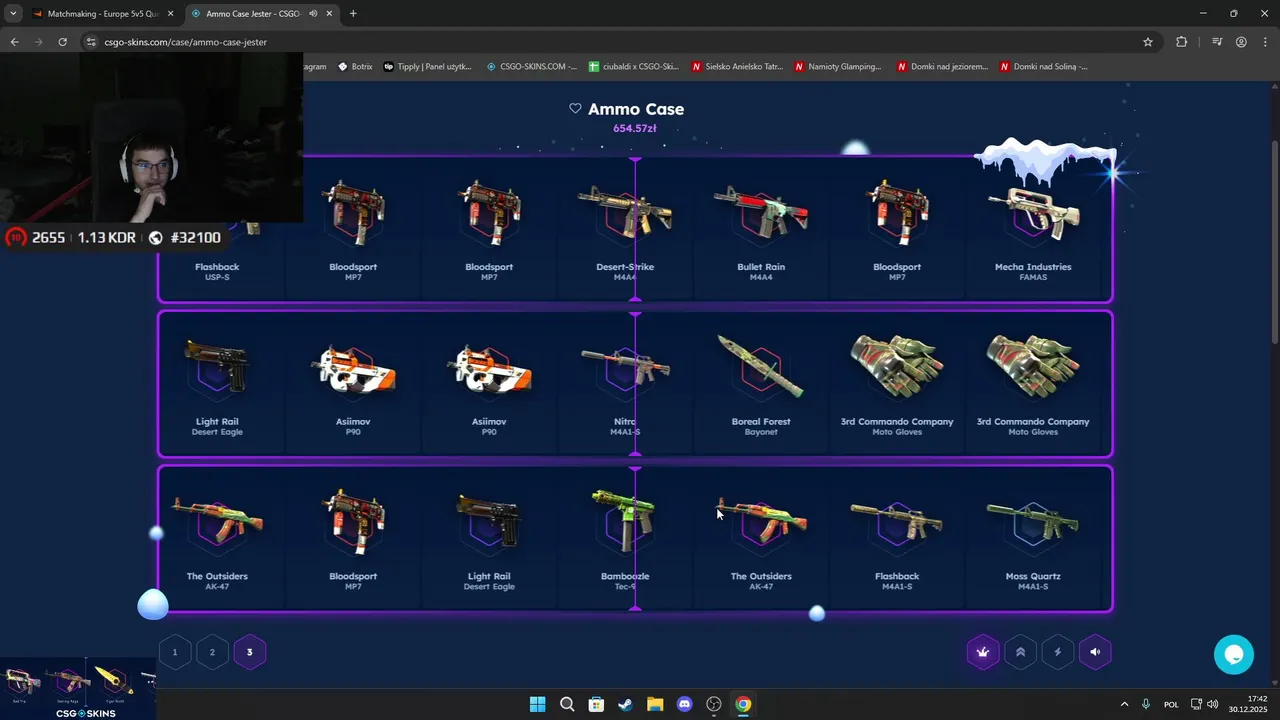Open the Domki nad jeziorem bookmark
The width and height of the screenshot is (1280, 720).
coord(943,67)
